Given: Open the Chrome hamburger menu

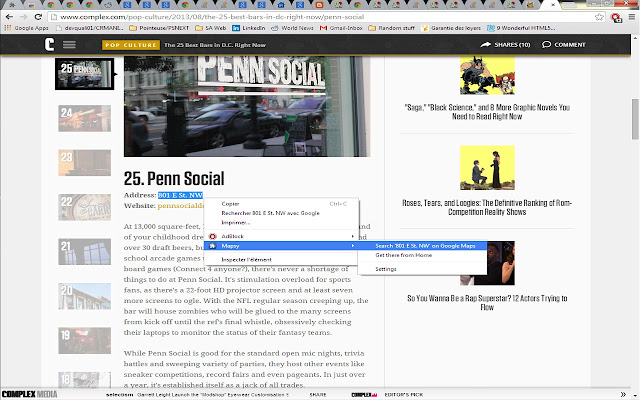Looking at the screenshot, I should tap(631, 17).
